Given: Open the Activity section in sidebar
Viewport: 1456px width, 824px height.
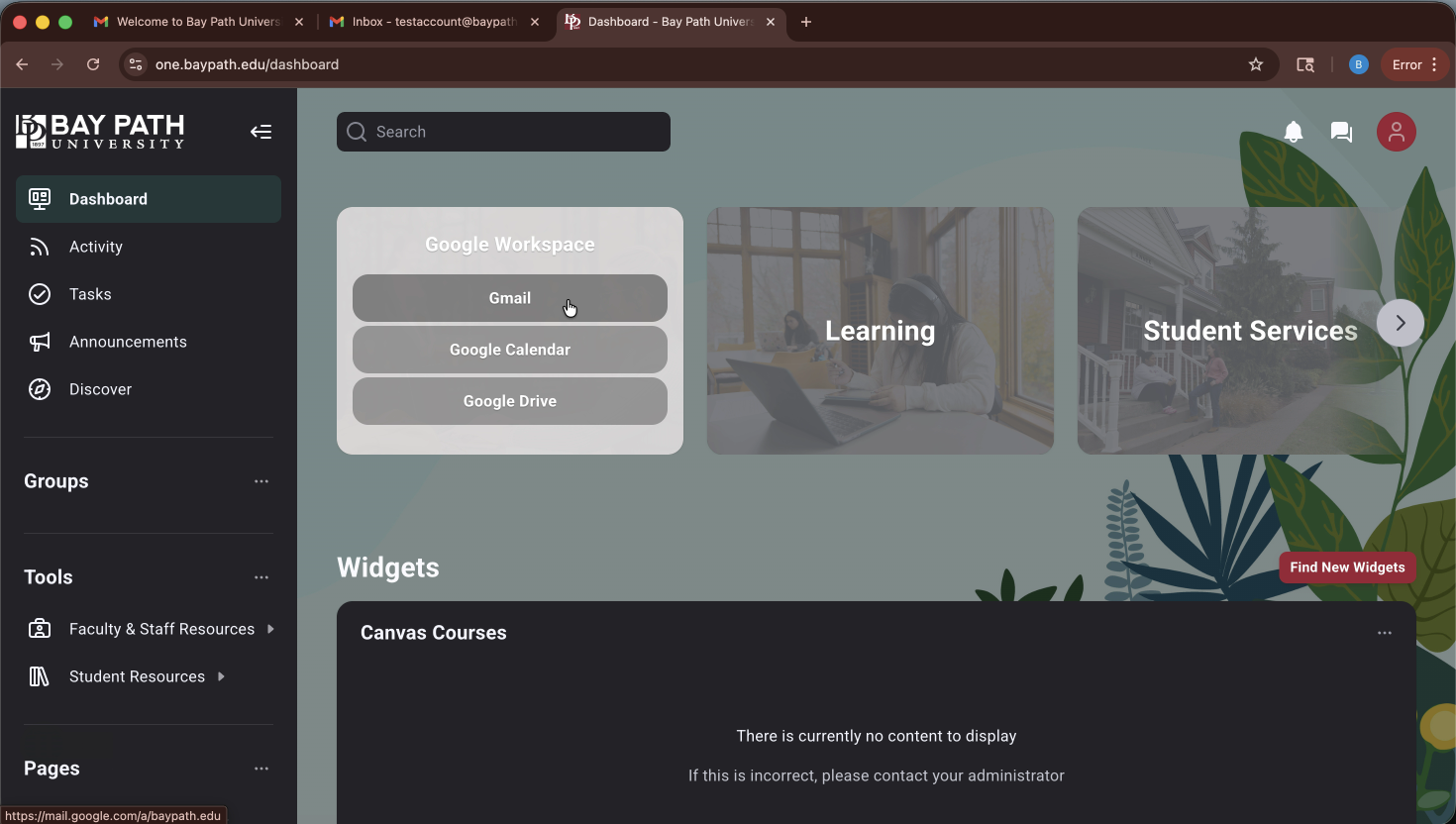Looking at the screenshot, I should [96, 247].
